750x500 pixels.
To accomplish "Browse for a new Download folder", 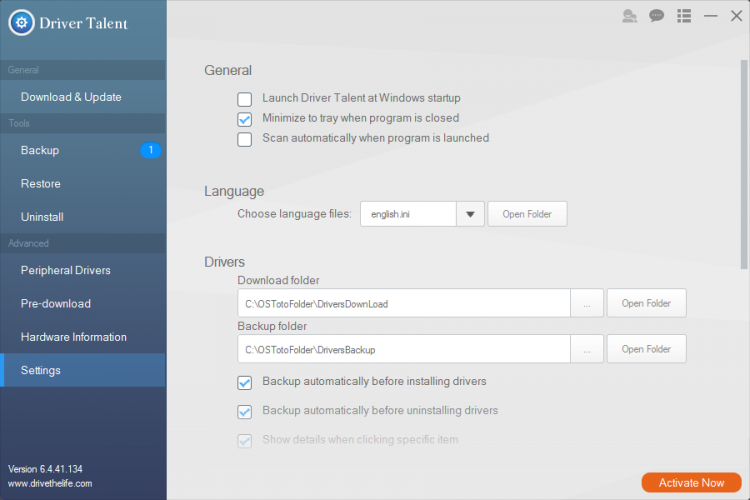I will (x=587, y=303).
